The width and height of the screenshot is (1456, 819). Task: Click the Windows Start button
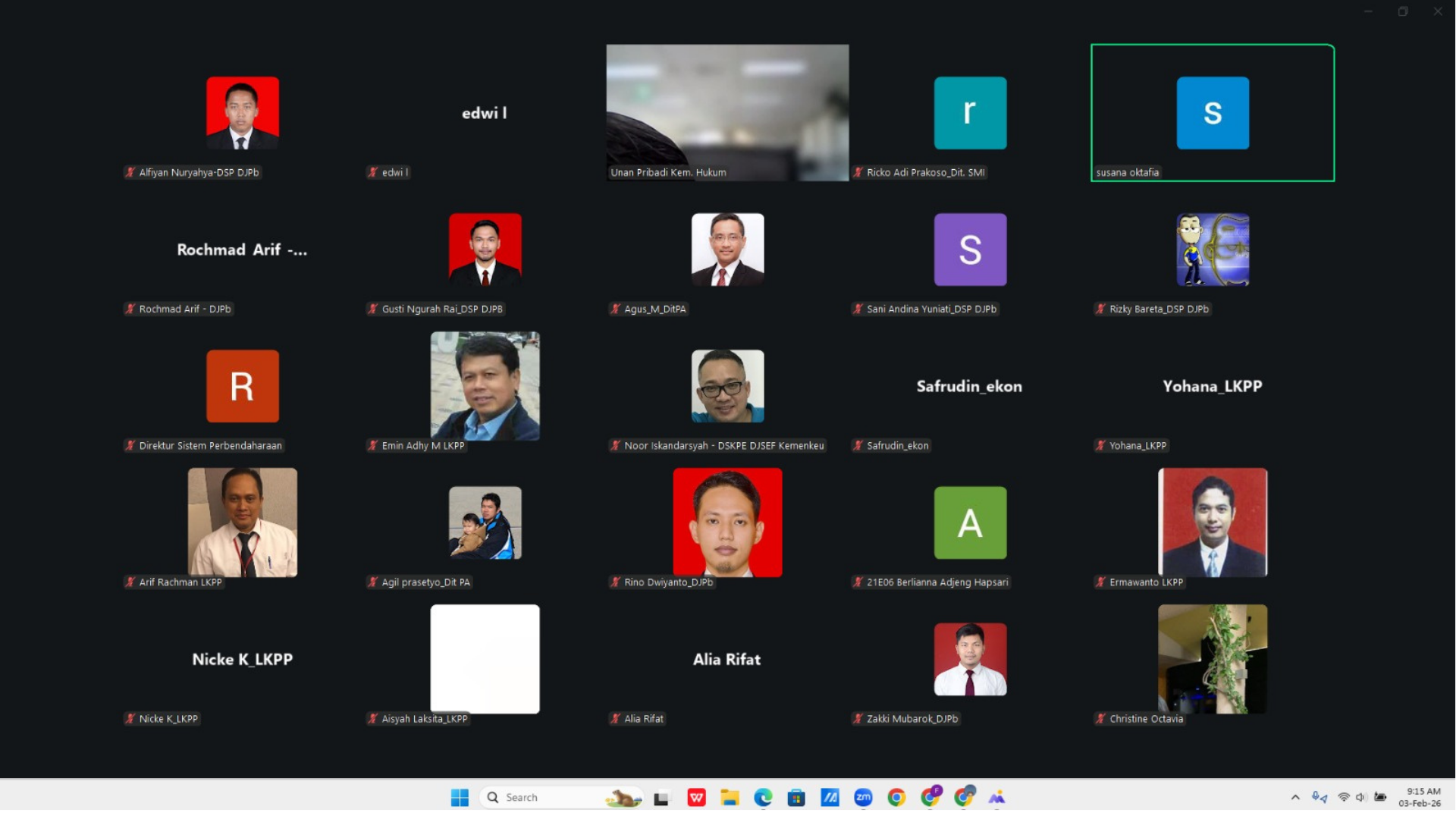pyautogui.click(x=460, y=797)
